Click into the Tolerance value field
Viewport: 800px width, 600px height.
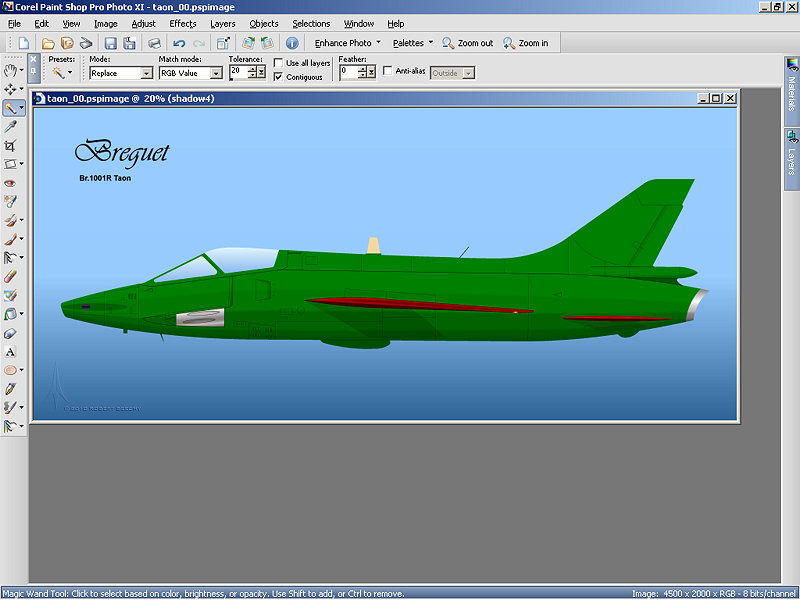(238, 72)
